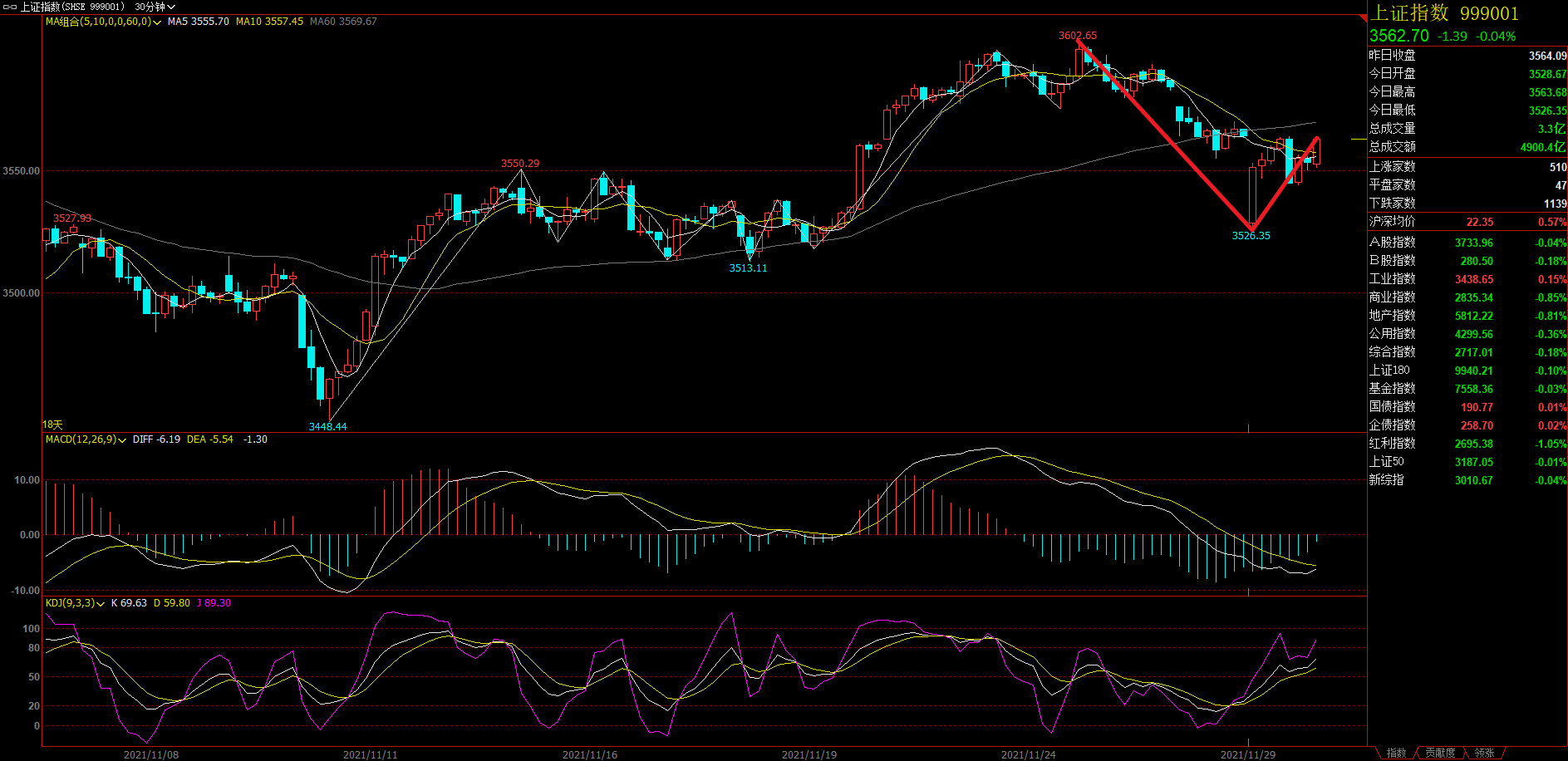This screenshot has width=1568, height=761.
Task: Click the link icon beside 上证指数 title
Action: pyautogui.click(x=10, y=7)
